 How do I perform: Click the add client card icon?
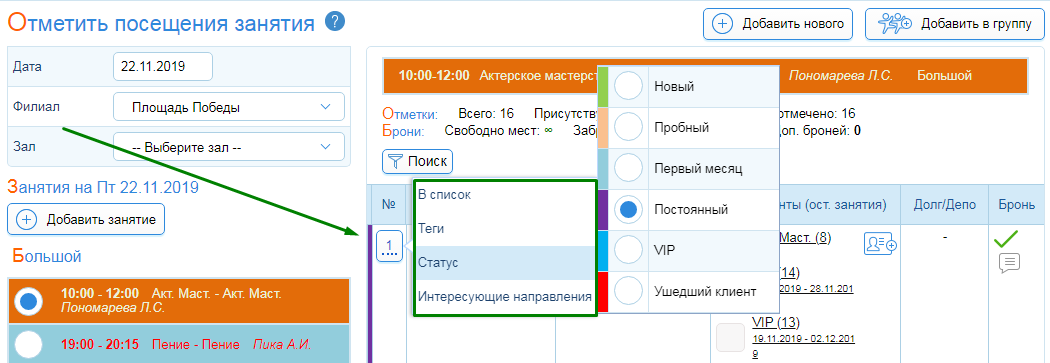[881, 244]
